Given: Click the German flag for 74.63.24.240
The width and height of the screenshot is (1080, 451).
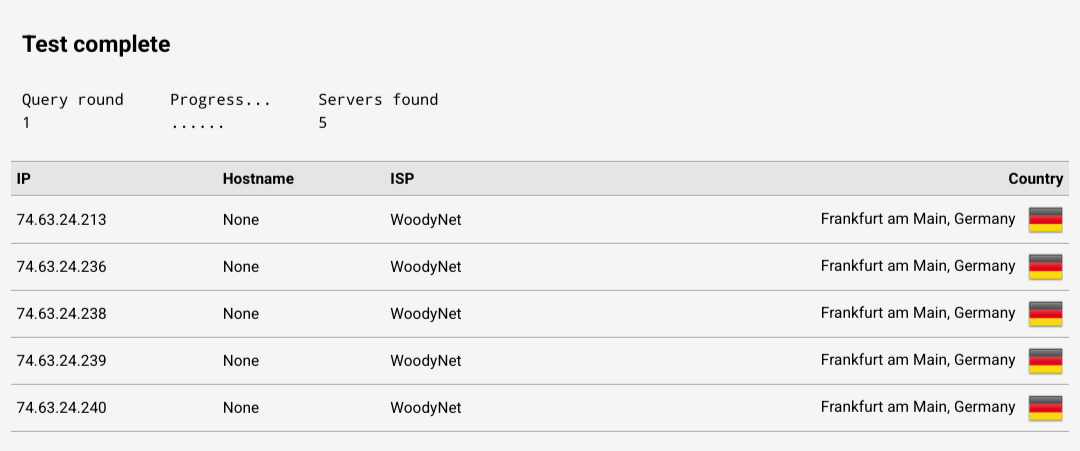Looking at the screenshot, I should point(1045,407).
